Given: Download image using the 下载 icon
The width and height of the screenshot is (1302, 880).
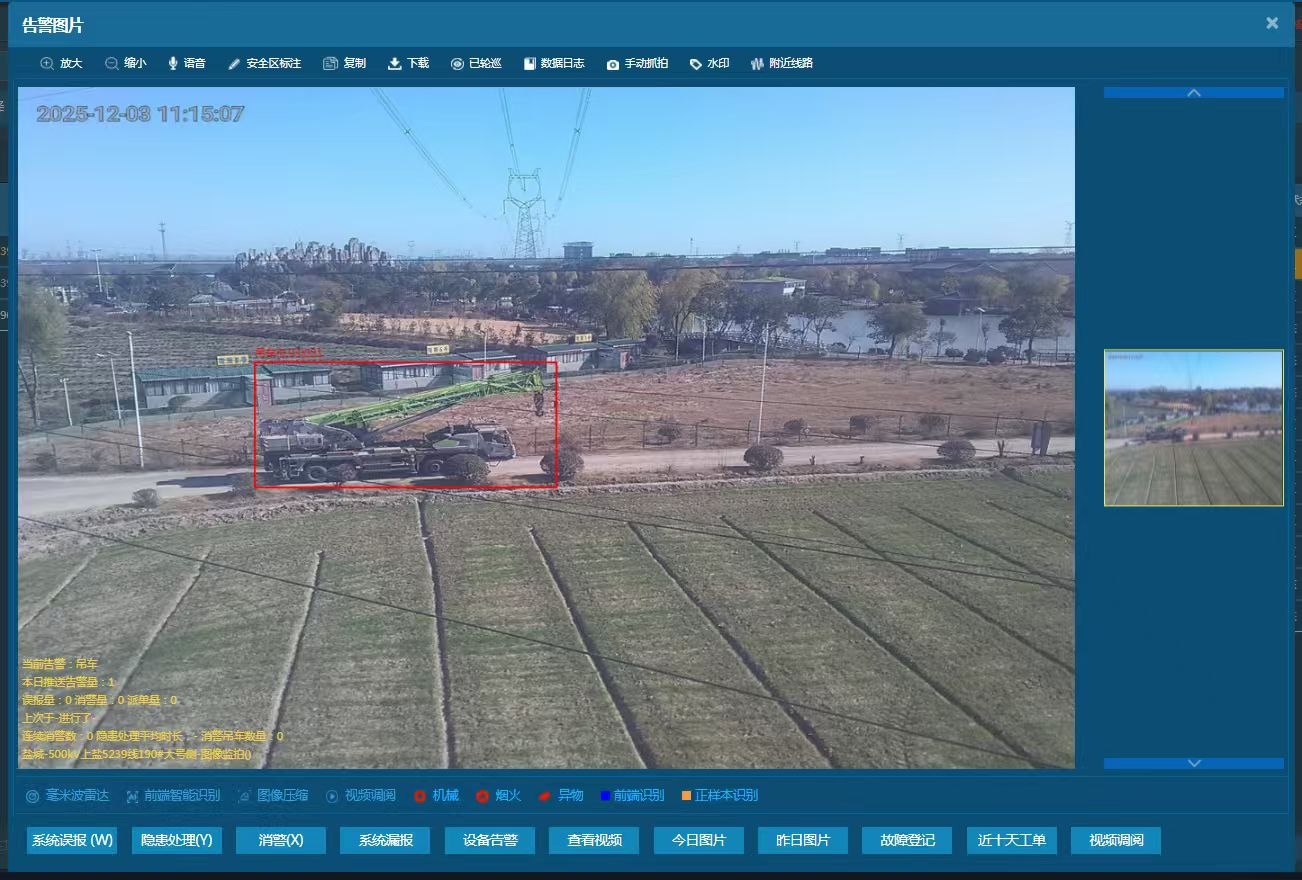Looking at the screenshot, I should coord(394,64).
